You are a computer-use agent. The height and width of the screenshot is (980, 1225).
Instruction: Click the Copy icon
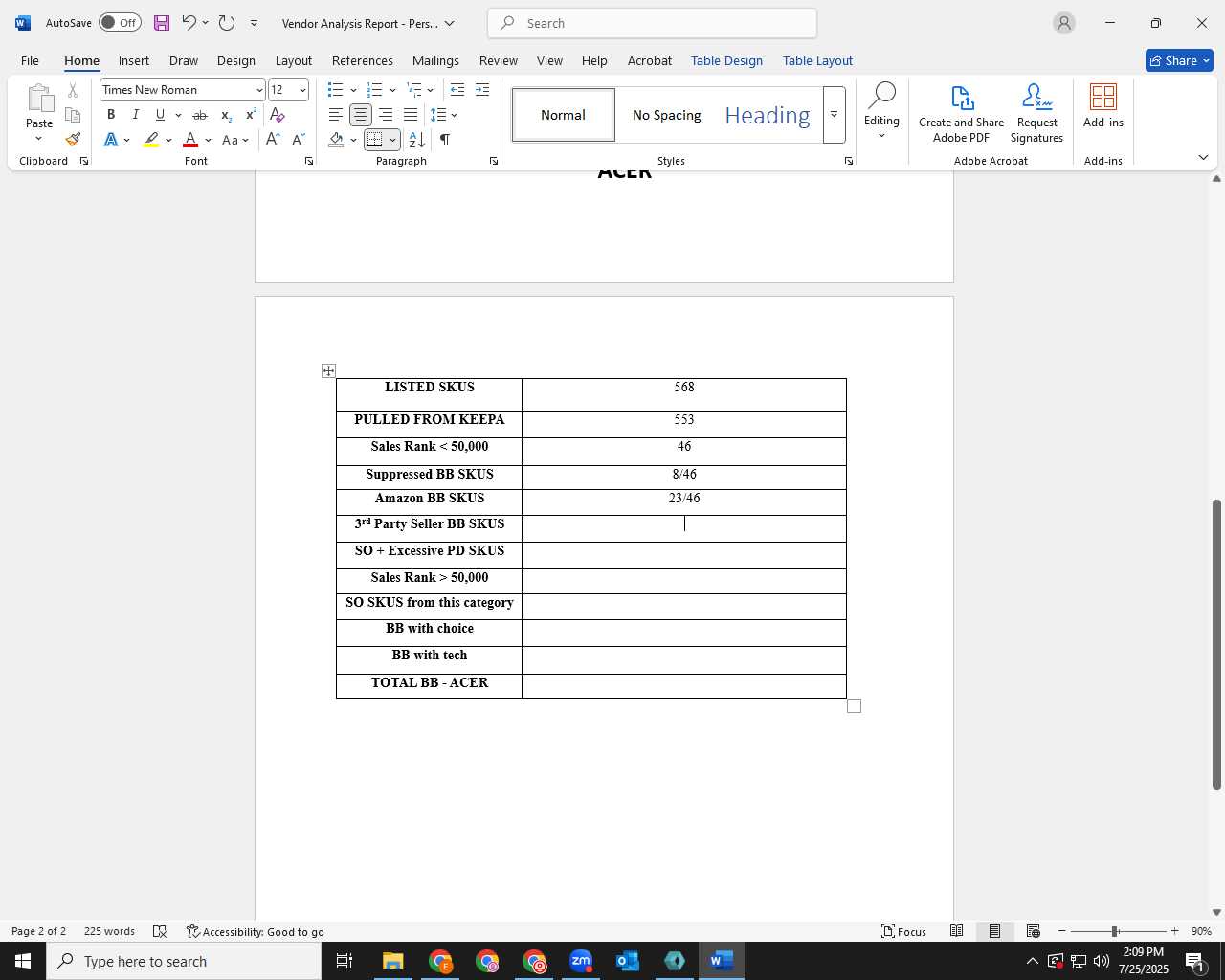coord(73,115)
